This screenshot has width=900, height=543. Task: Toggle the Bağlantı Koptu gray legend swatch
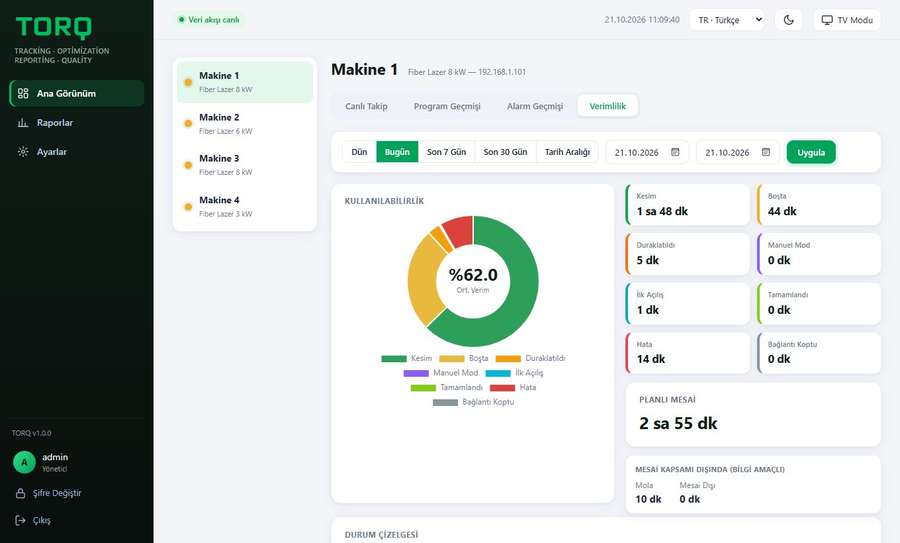(x=445, y=402)
